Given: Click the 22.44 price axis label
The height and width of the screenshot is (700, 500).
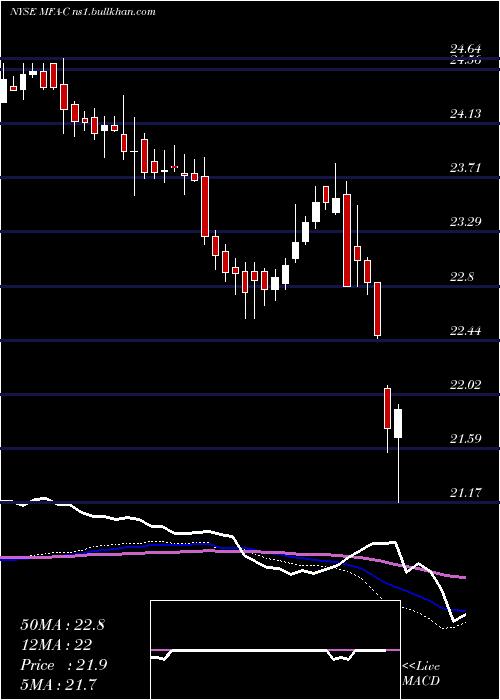Looking at the screenshot, I should point(466,331).
